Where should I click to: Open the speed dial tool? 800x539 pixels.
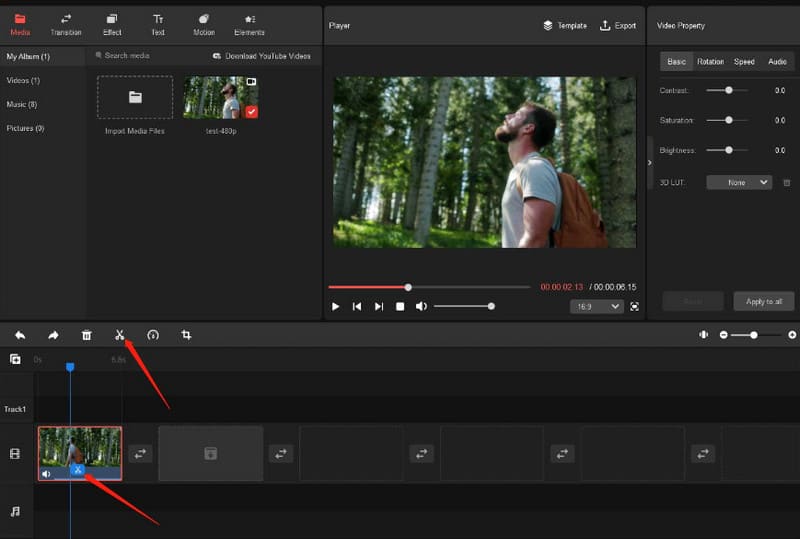[x=153, y=335]
